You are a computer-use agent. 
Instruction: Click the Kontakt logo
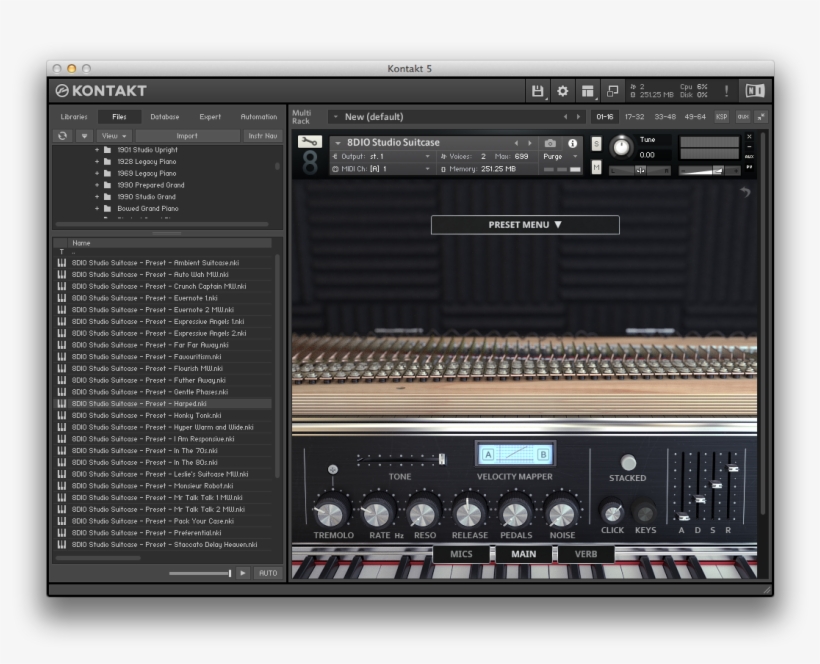(x=101, y=91)
